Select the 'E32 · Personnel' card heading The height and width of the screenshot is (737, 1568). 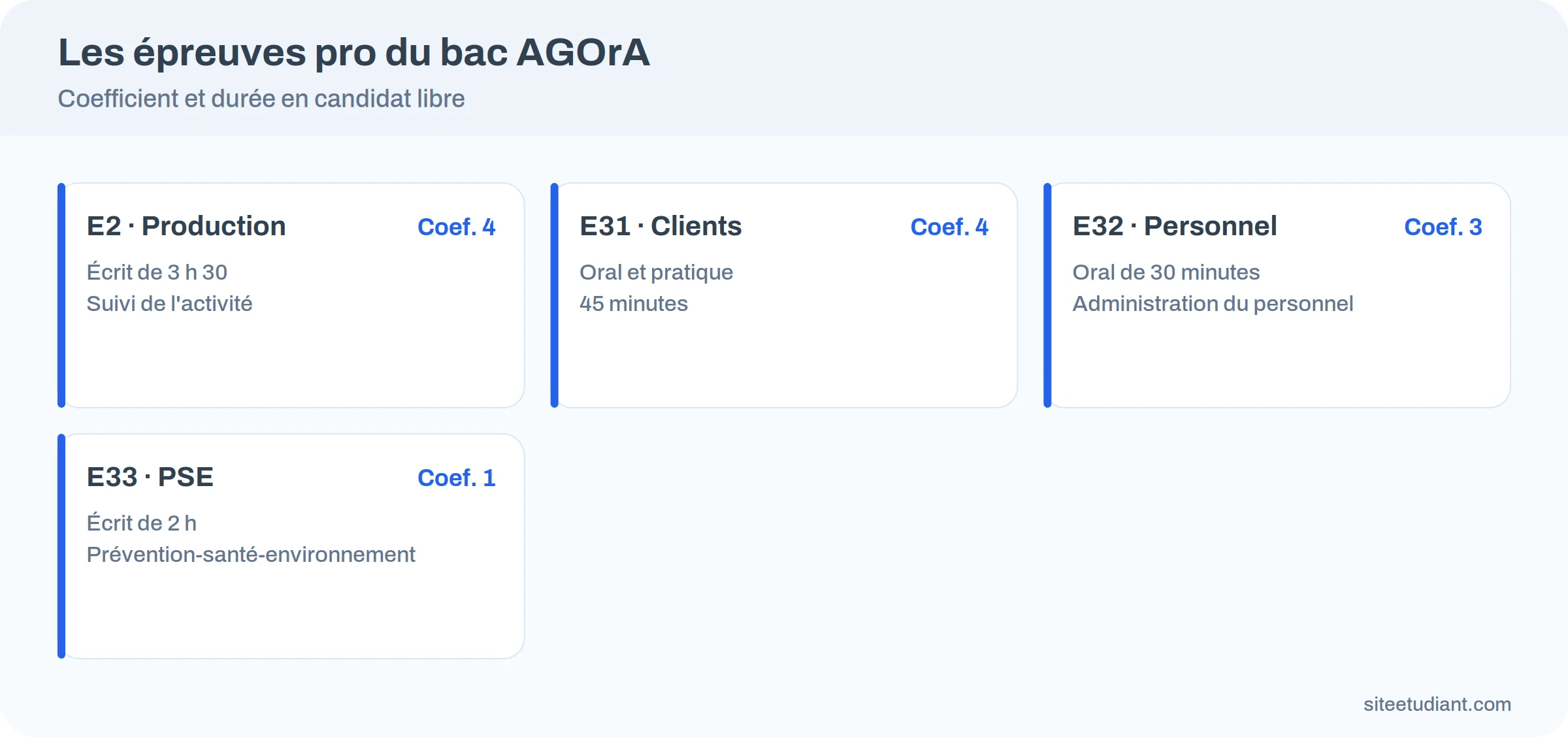(x=1175, y=226)
